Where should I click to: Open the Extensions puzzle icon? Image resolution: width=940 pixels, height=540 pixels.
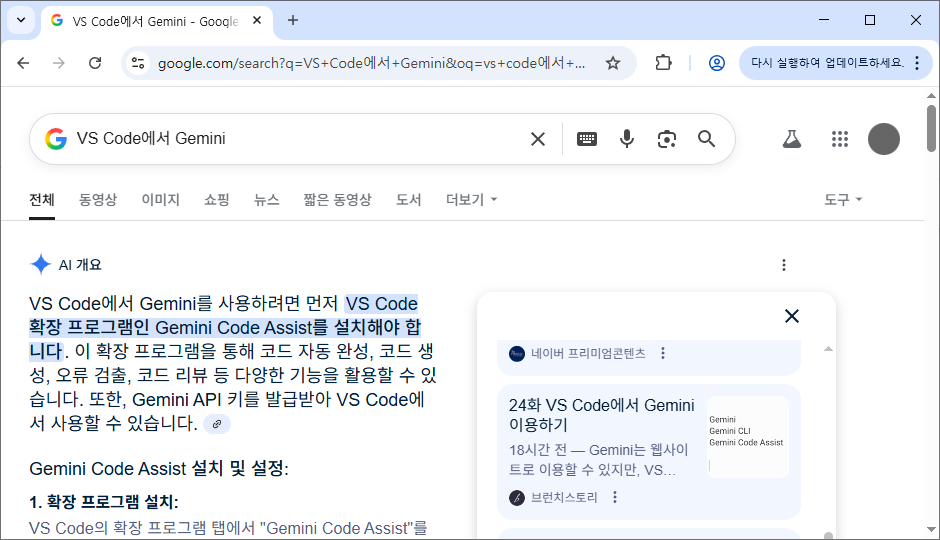664,63
